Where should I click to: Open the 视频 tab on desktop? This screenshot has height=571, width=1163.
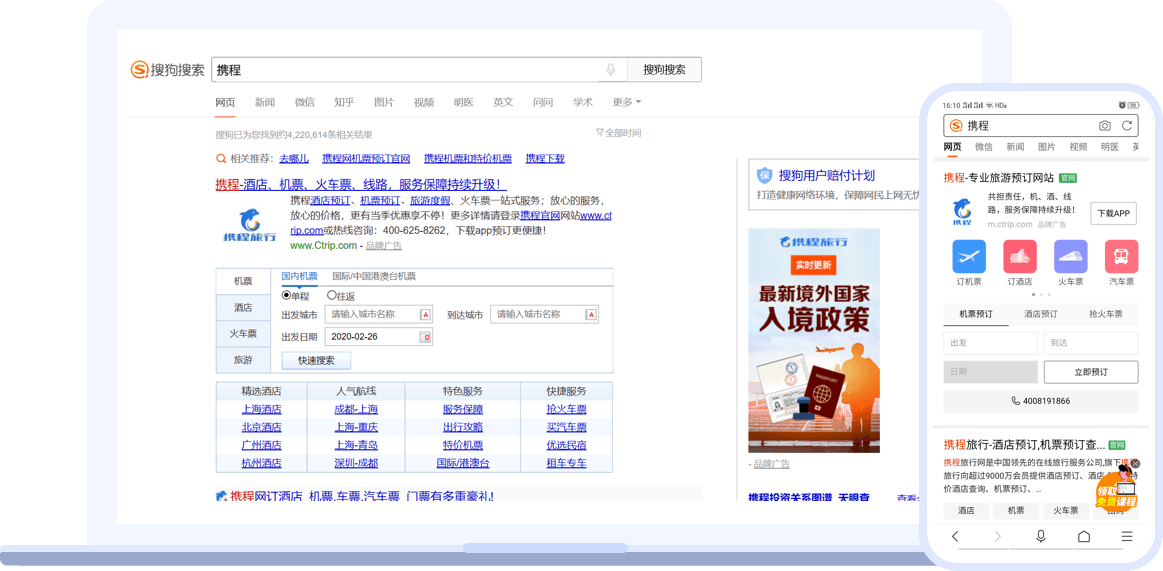424,102
